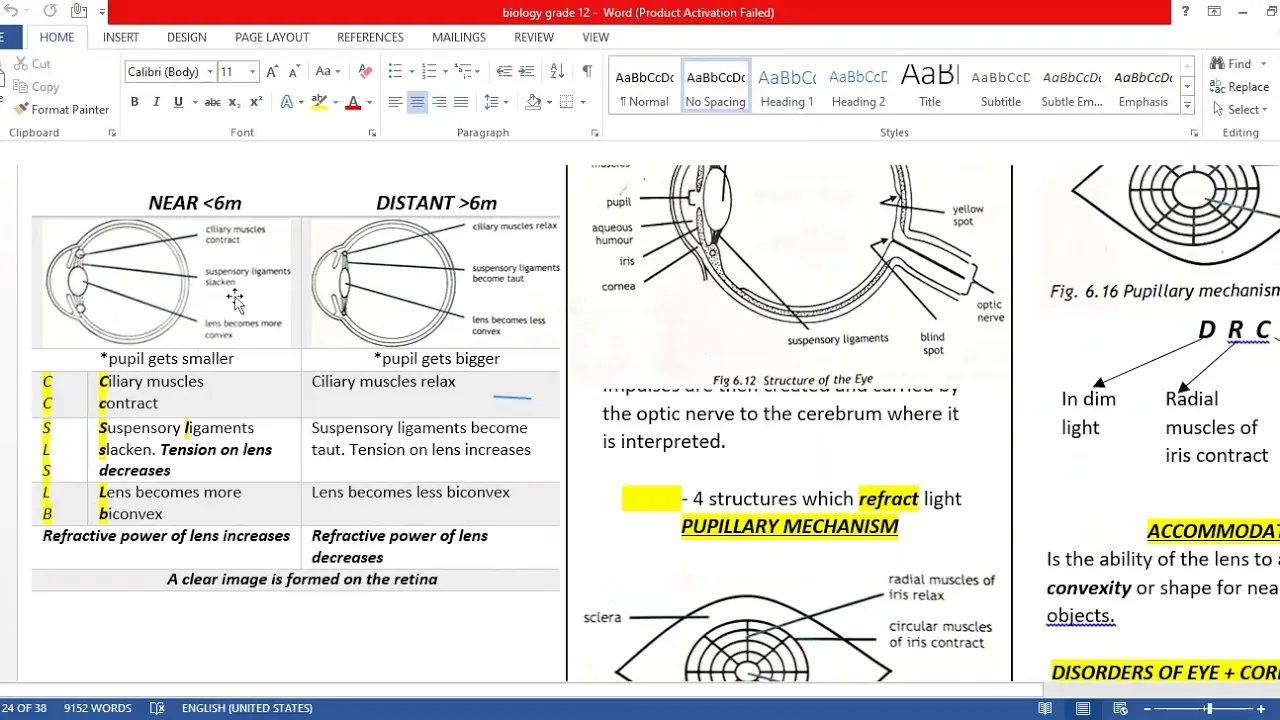Apply red font color swatch
Viewport: 1280px width, 720px height.
353,102
